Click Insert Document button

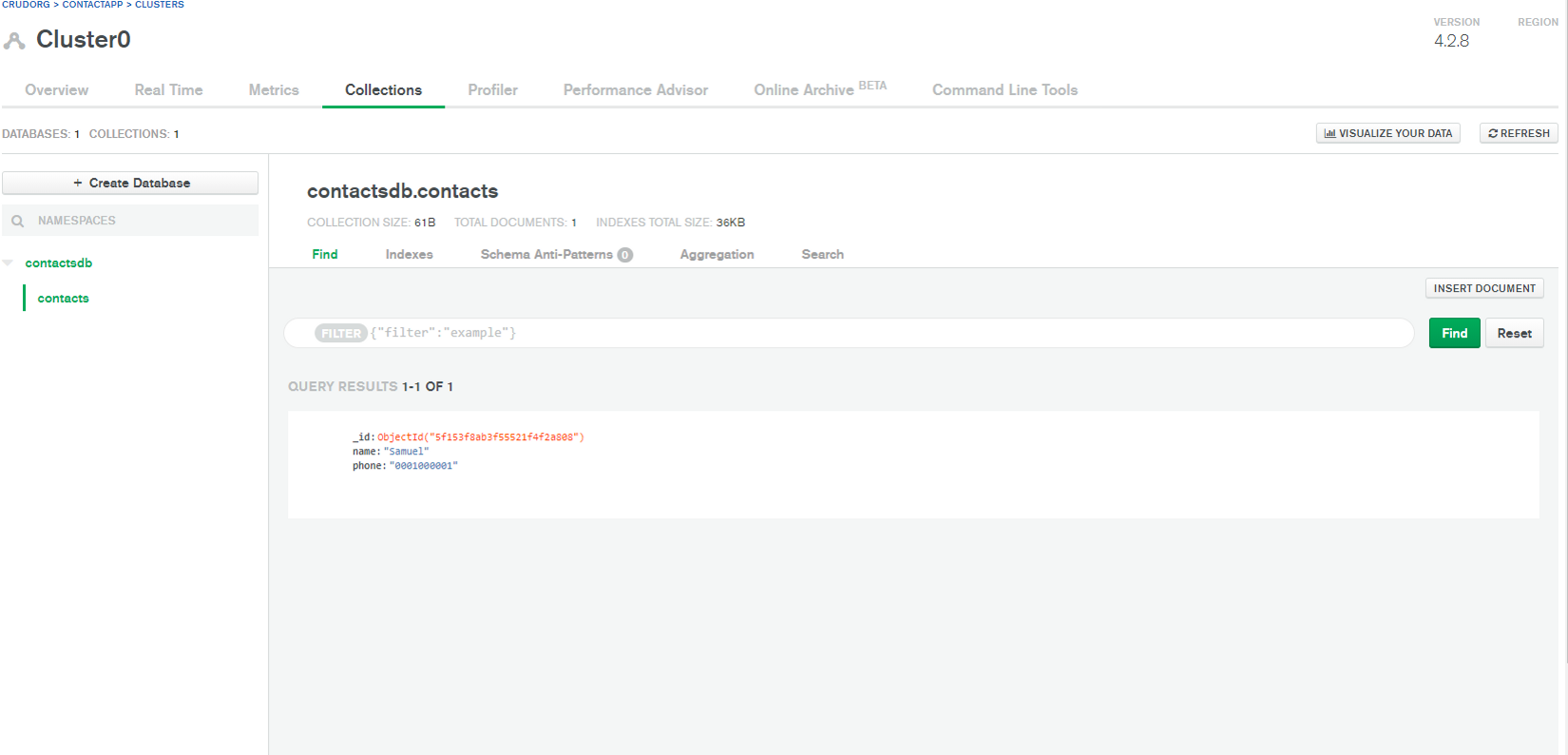[1483, 289]
